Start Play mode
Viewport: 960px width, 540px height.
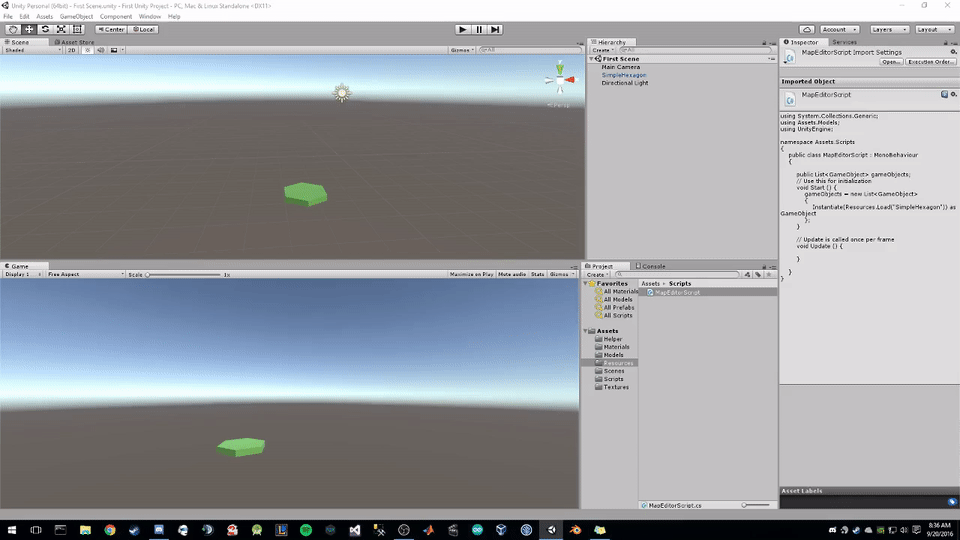463,29
